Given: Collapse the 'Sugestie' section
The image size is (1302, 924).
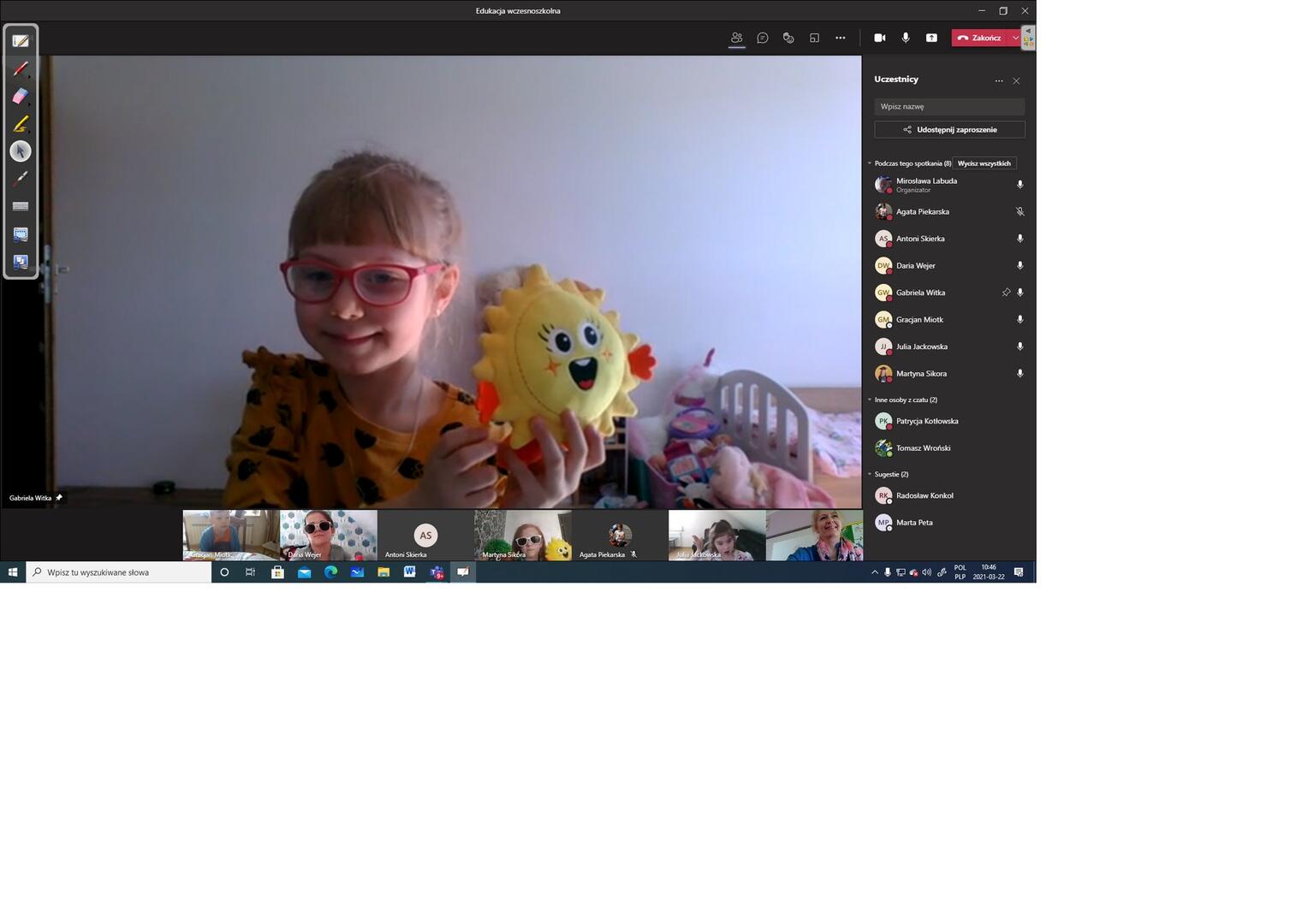Looking at the screenshot, I should click(870, 474).
